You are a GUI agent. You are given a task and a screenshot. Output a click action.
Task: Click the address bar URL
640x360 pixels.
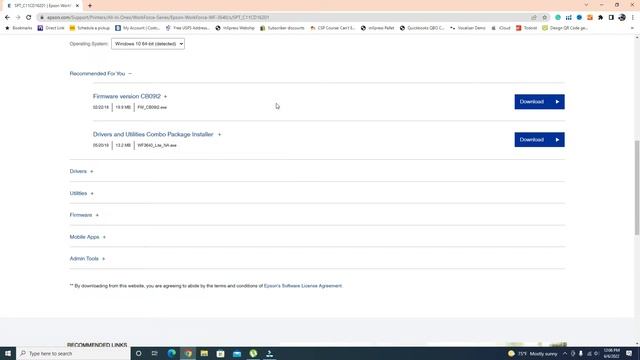point(158,18)
